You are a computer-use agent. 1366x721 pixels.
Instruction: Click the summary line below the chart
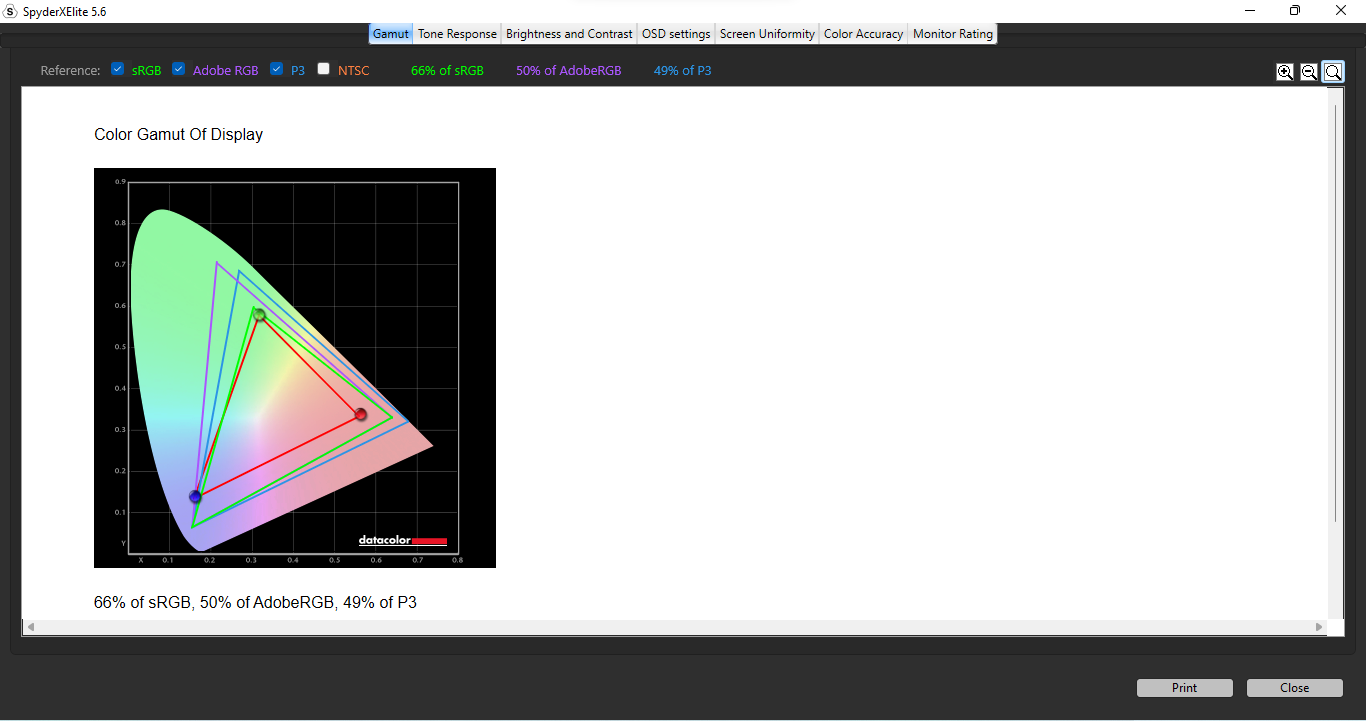(255, 603)
